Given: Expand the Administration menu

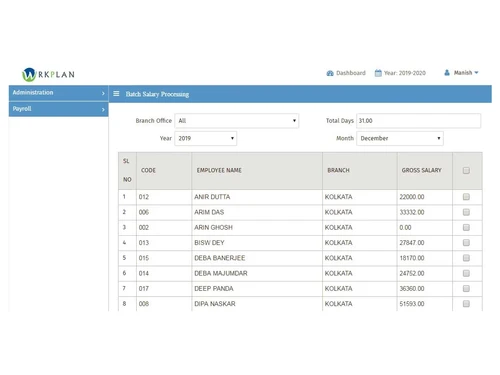Looking at the screenshot, I should coord(59,93).
